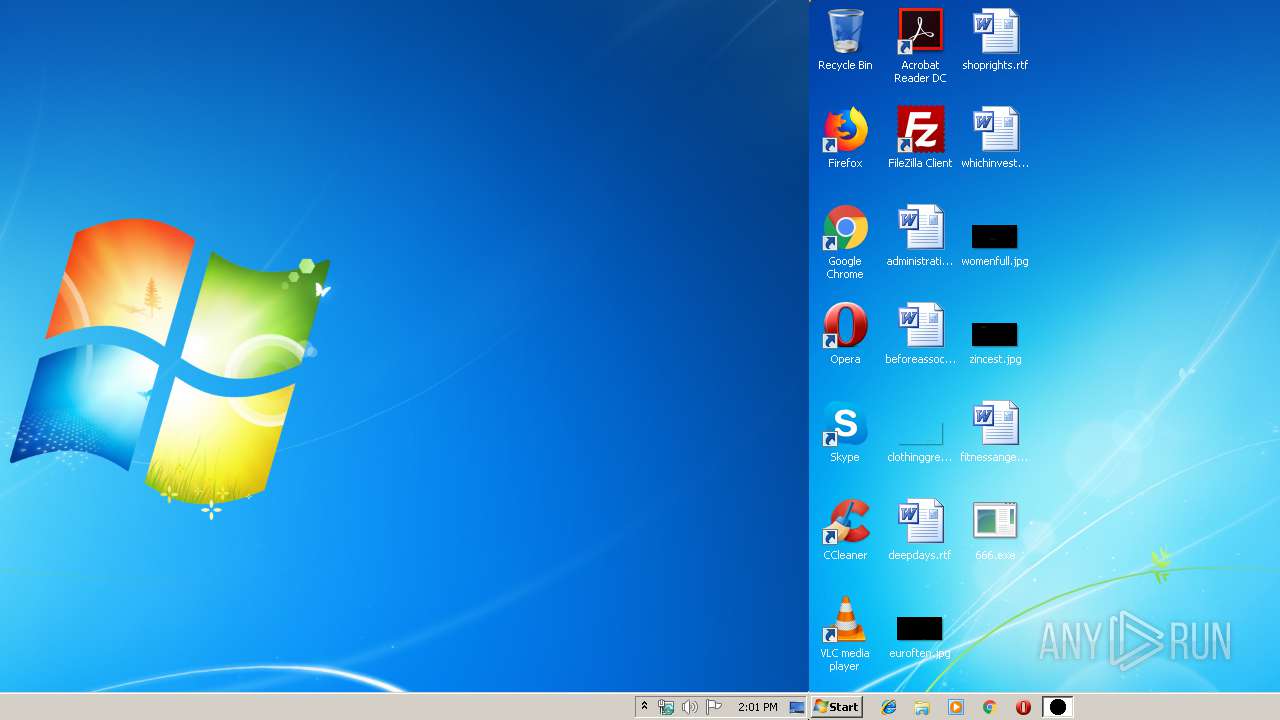Select the beforeassoc… Word document

(x=920, y=334)
